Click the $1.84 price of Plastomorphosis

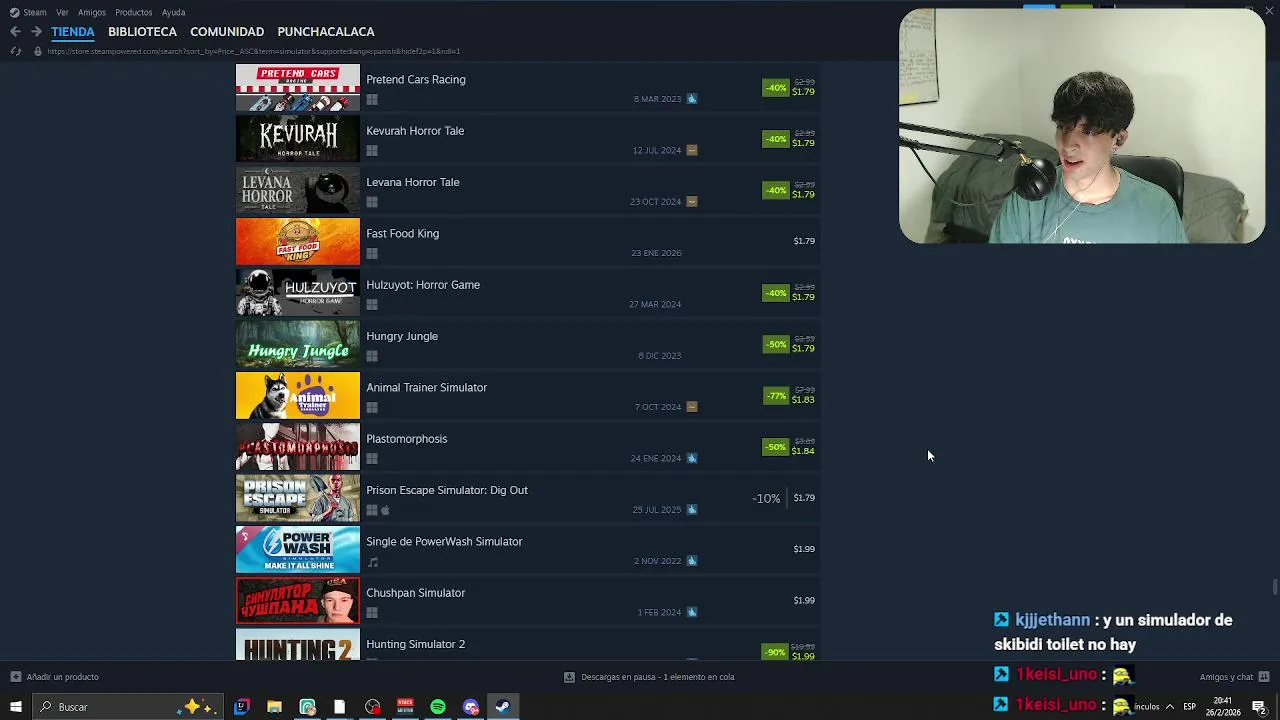click(803, 451)
